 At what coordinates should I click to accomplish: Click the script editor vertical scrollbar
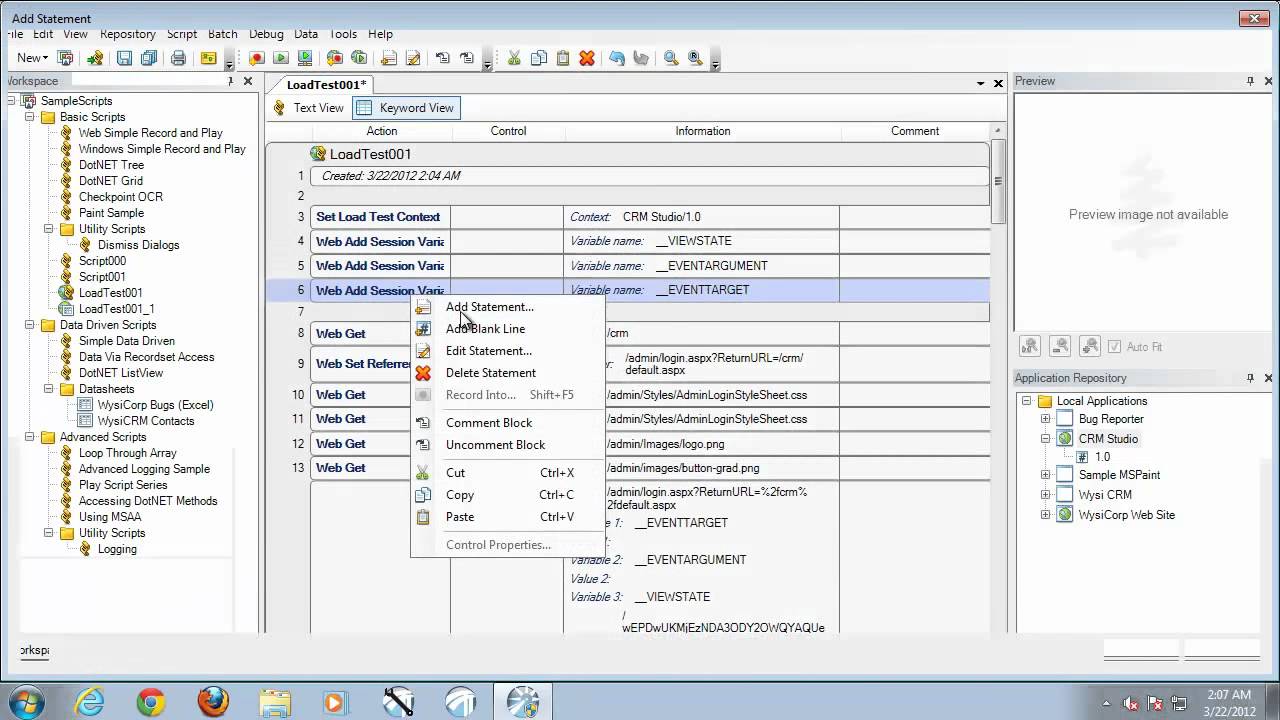[x=998, y=181]
